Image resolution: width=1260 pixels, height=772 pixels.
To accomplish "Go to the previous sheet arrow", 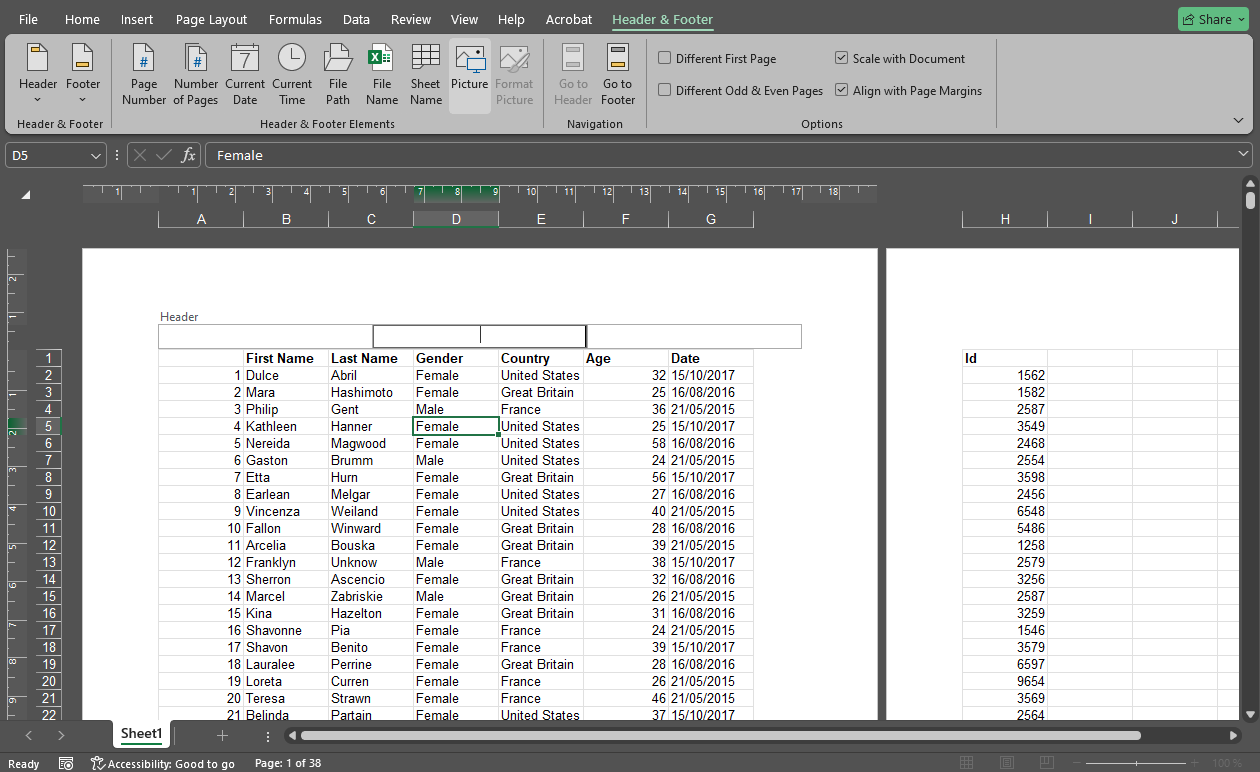I will [28, 735].
